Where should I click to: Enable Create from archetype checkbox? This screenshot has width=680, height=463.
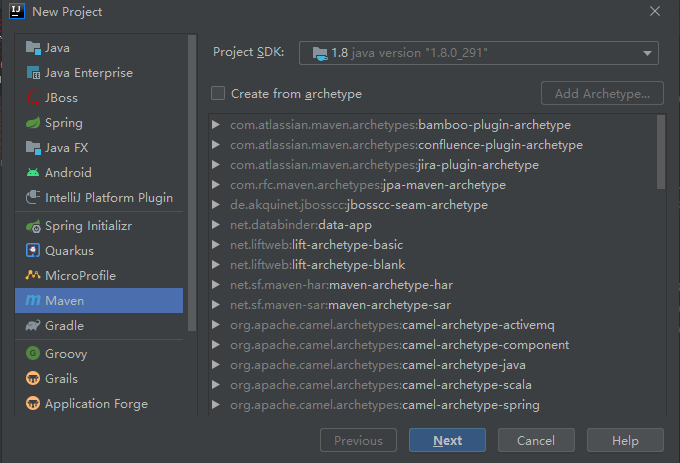[218, 94]
